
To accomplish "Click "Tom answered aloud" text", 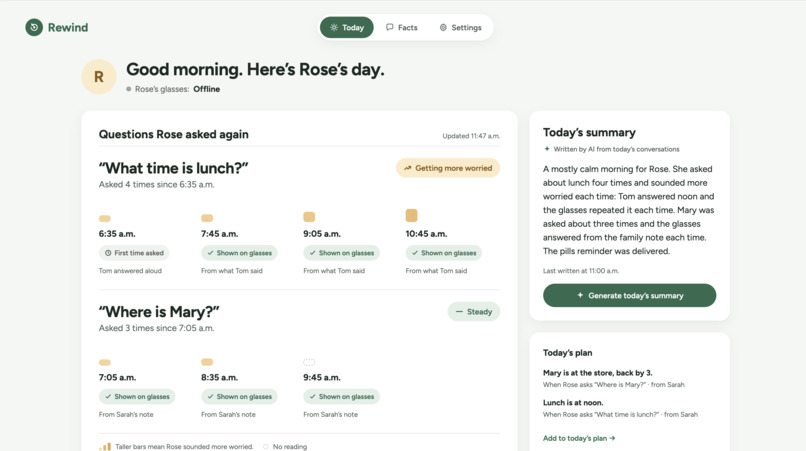I will [x=130, y=270].
